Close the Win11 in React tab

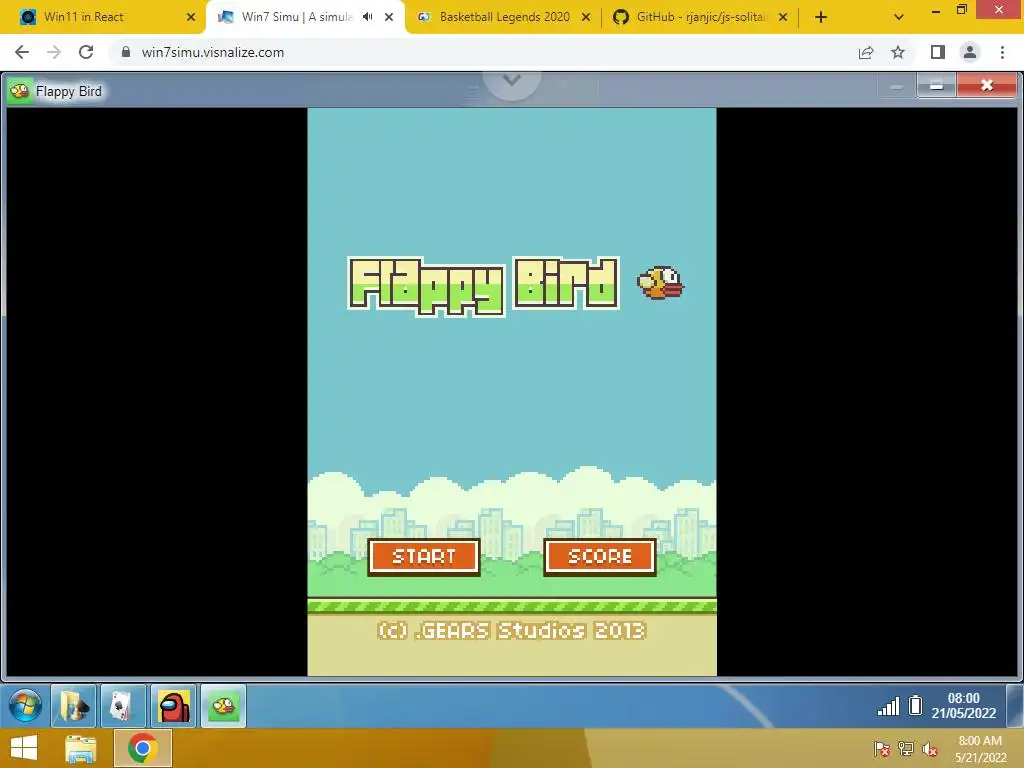tap(191, 17)
